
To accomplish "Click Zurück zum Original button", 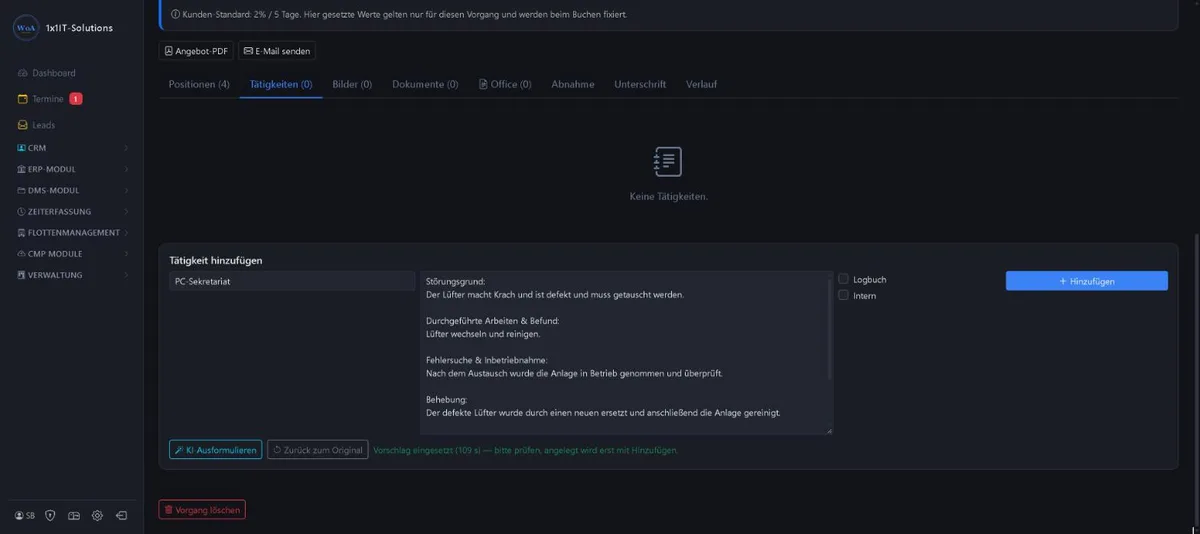I will tap(318, 450).
